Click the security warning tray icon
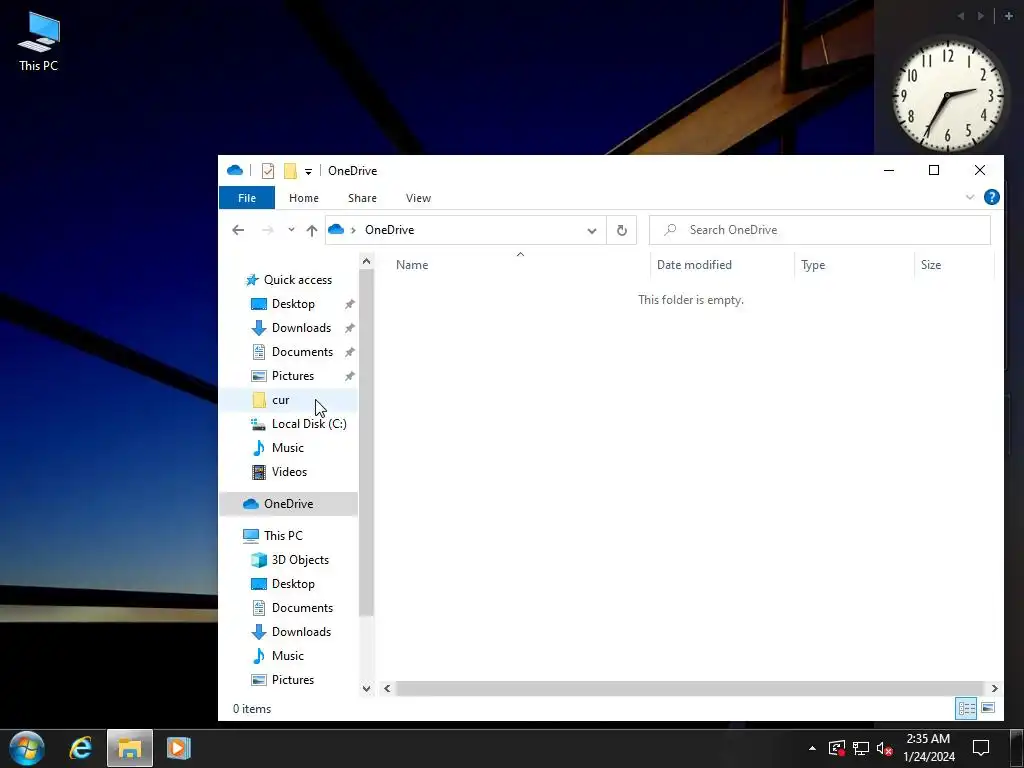The height and width of the screenshot is (768, 1024). click(x=837, y=748)
